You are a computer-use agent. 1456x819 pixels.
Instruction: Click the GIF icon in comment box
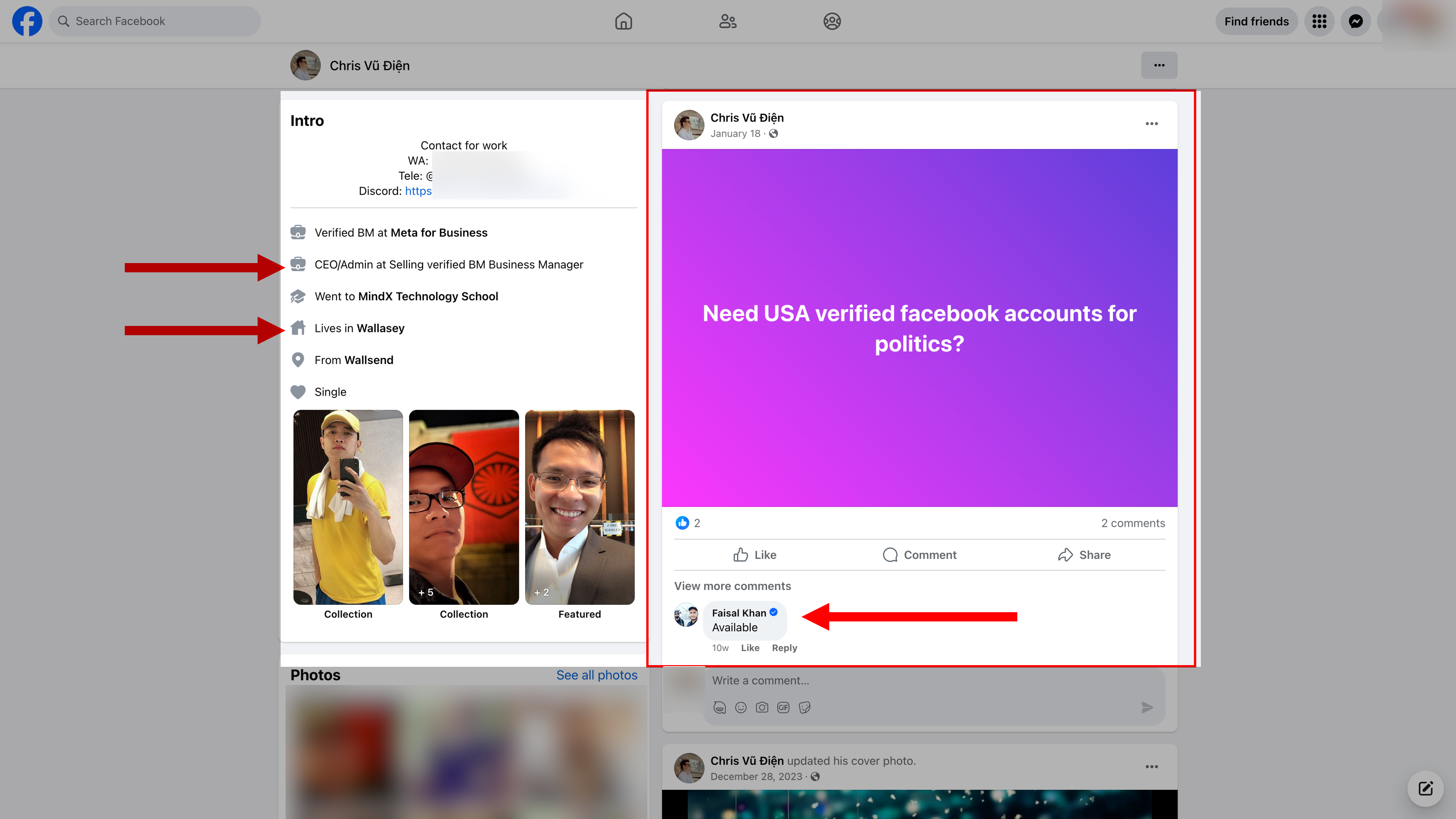point(783,707)
